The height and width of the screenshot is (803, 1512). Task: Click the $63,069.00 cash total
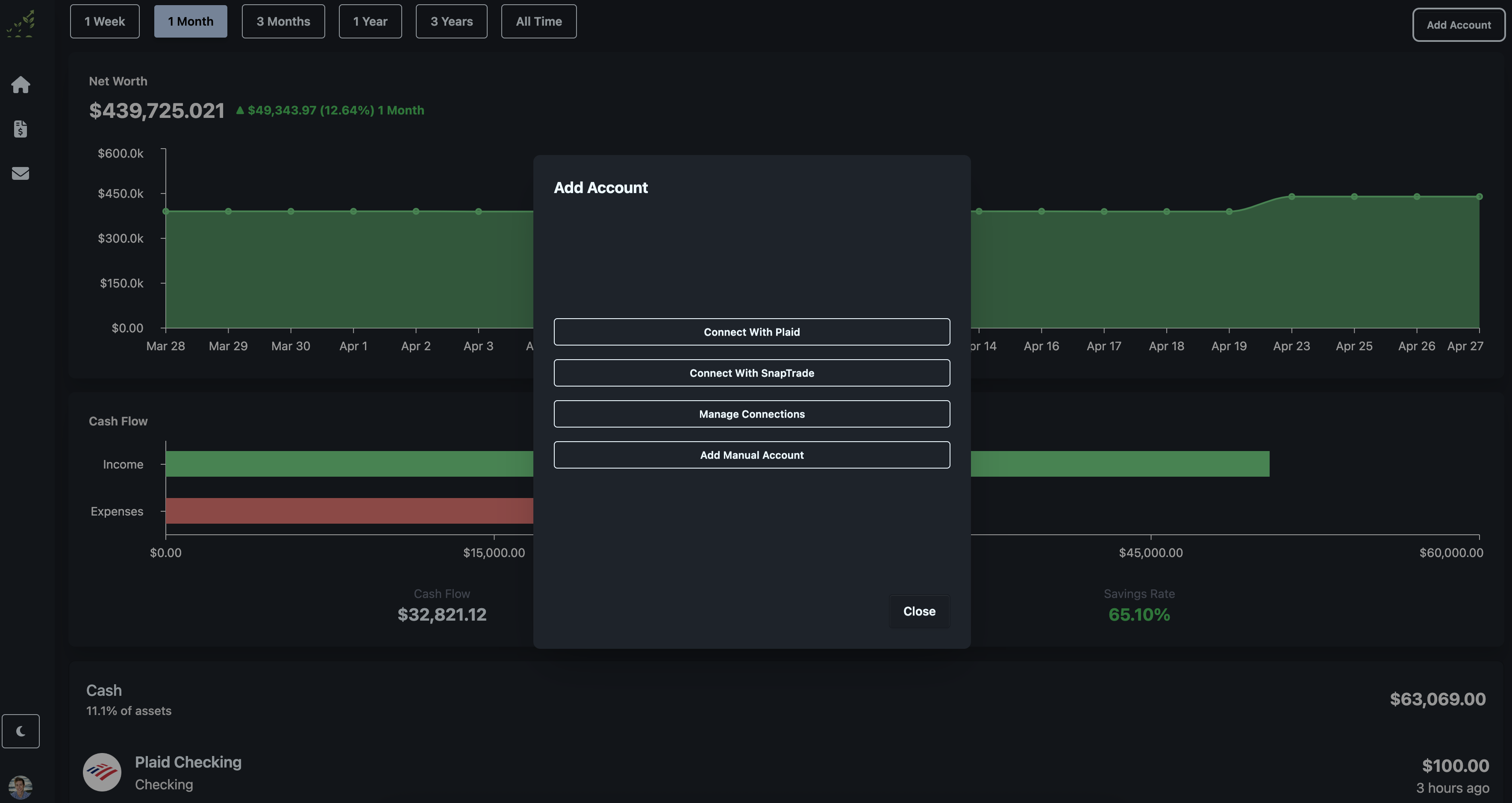[1438, 699]
